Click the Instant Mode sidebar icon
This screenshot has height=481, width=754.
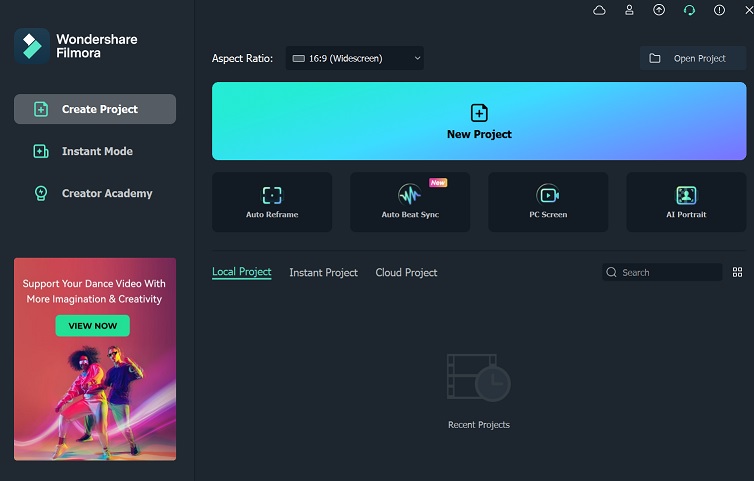(x=41, y=151)
